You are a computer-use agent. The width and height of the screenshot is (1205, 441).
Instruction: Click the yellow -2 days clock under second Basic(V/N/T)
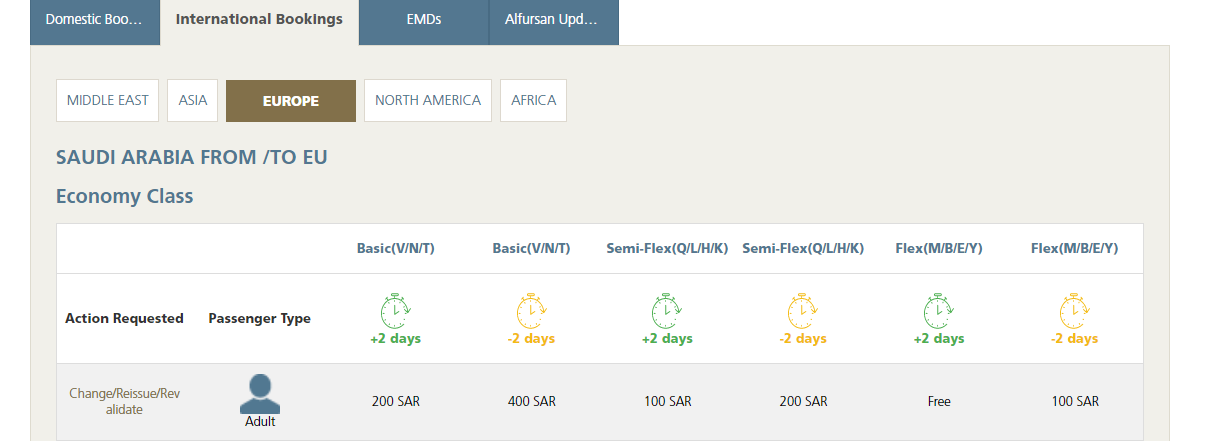pos(531,311)
